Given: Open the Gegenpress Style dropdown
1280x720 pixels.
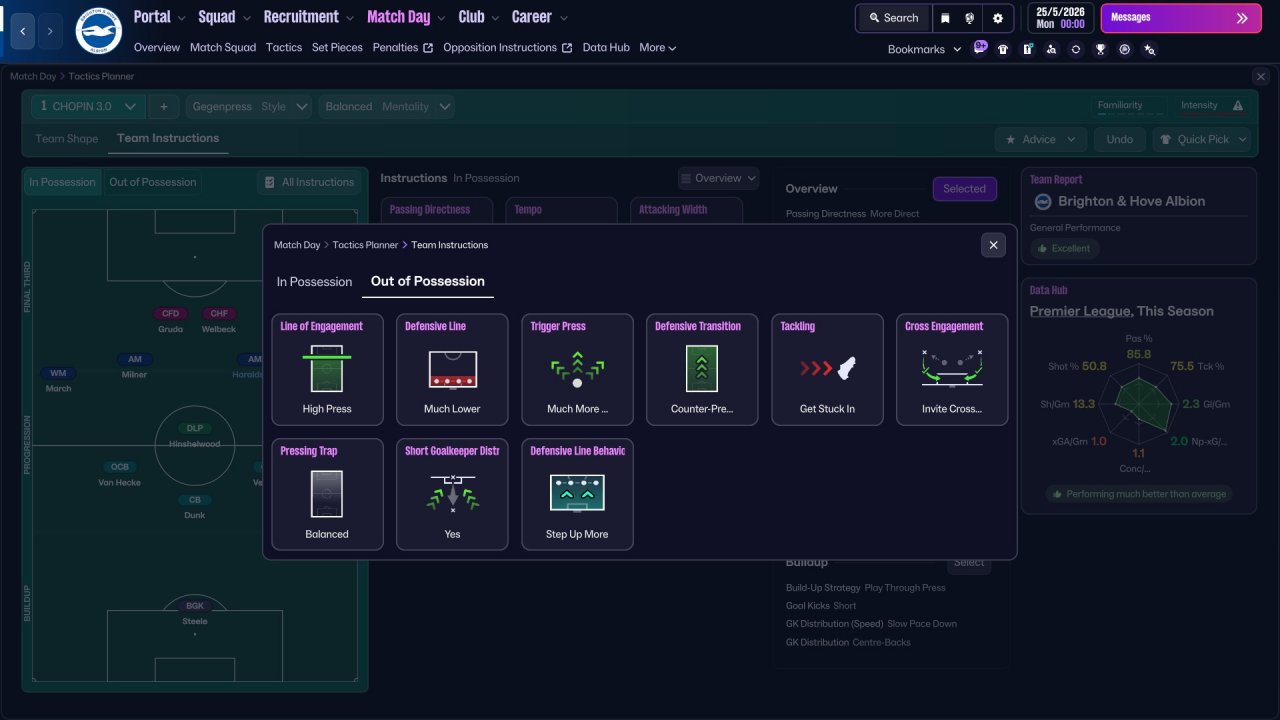Looking at the screenshot, I should (x=249, y=106).
